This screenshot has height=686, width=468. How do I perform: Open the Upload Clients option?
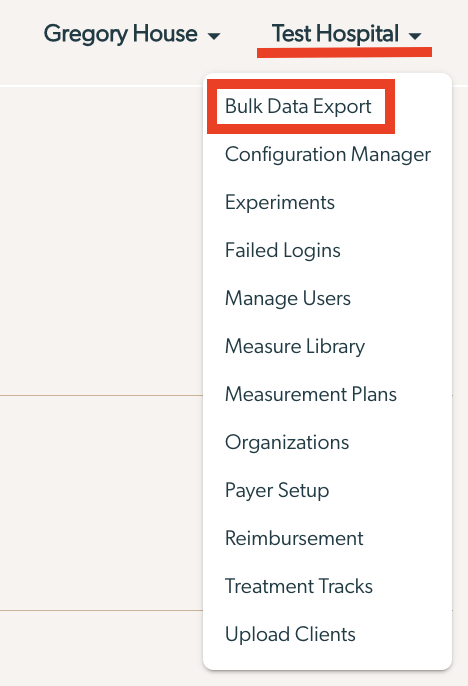290,634
